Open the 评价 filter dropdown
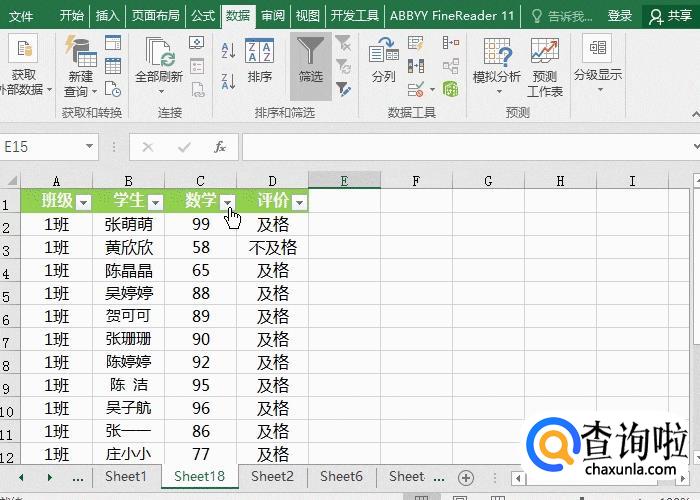700x500 pixels. (300, 203)
